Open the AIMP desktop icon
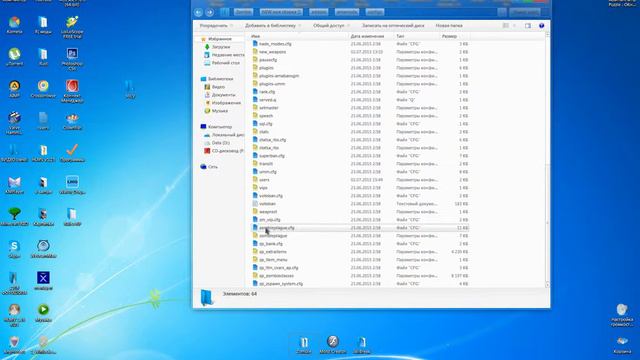The width and height of the screenshot is (640, 360). pyautogui.click(x=14, y=89)
